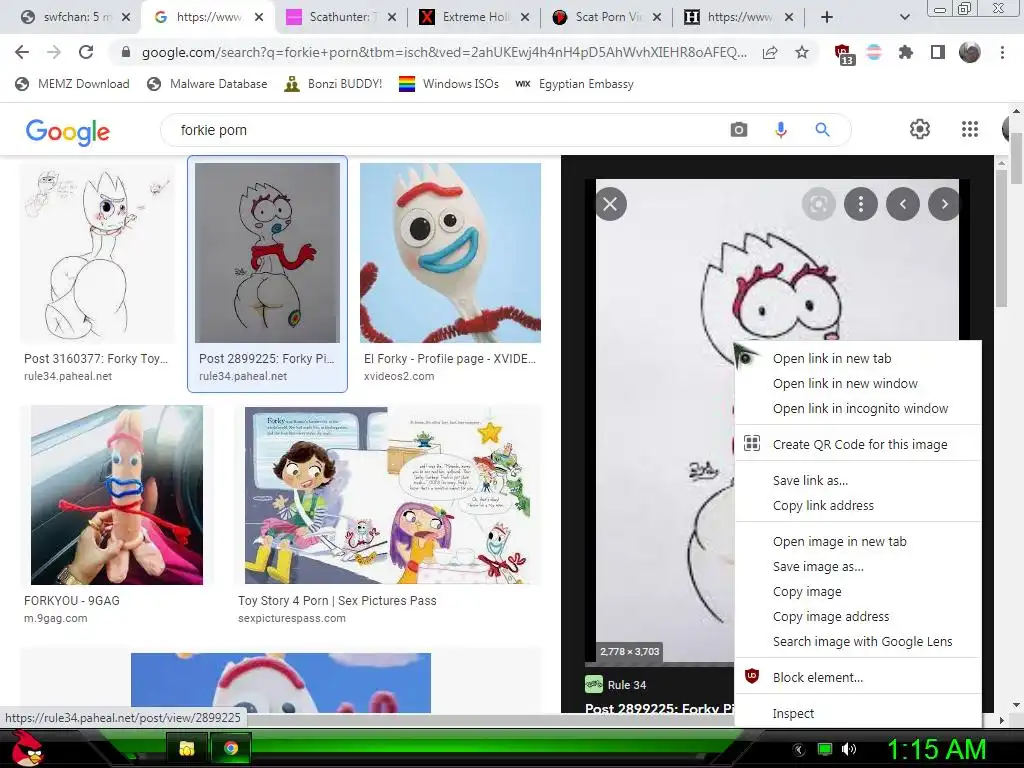Open the Windows ISOs bookmark
1024x768 pixels.
(449, 84)
